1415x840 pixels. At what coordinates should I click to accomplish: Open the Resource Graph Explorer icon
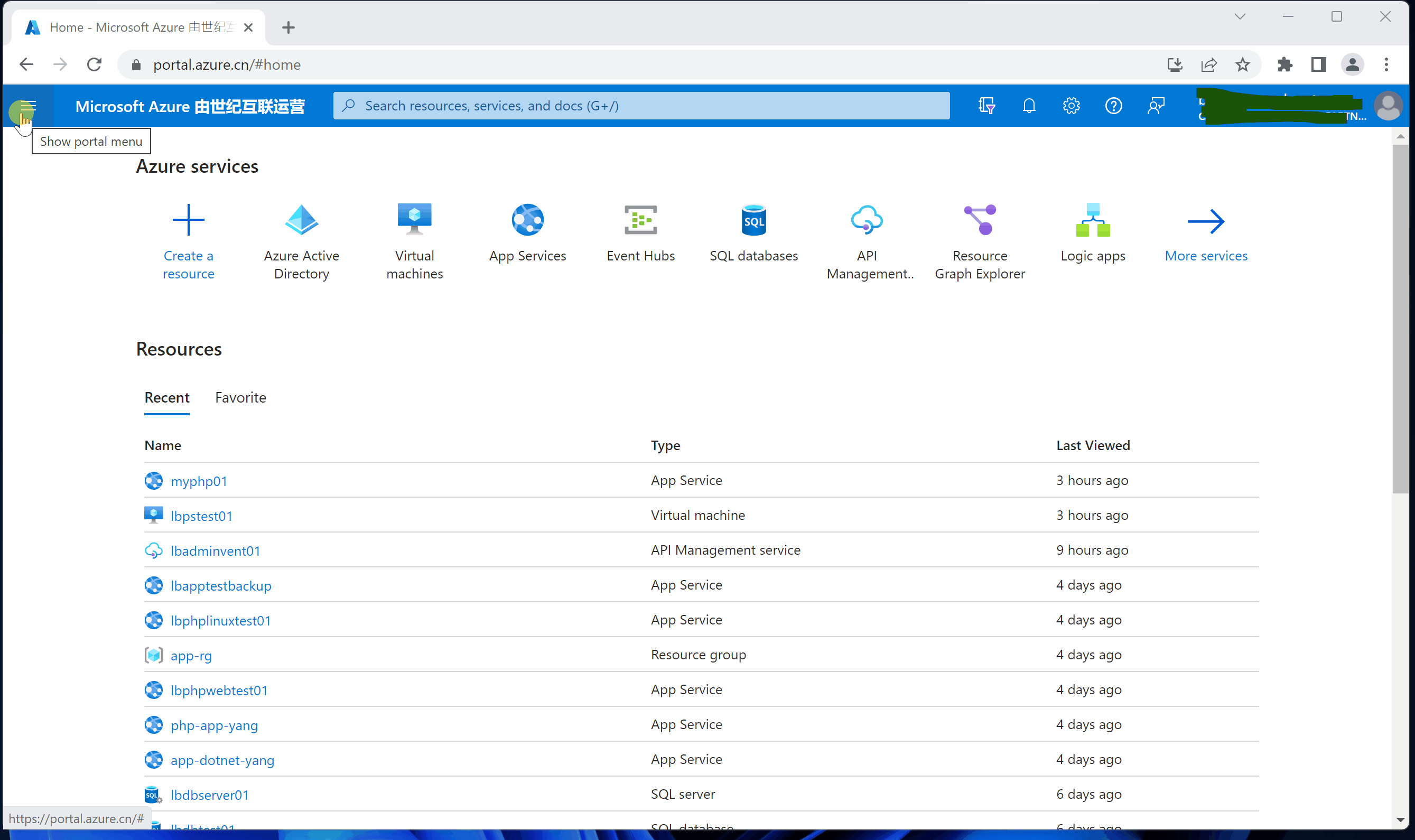979,220
